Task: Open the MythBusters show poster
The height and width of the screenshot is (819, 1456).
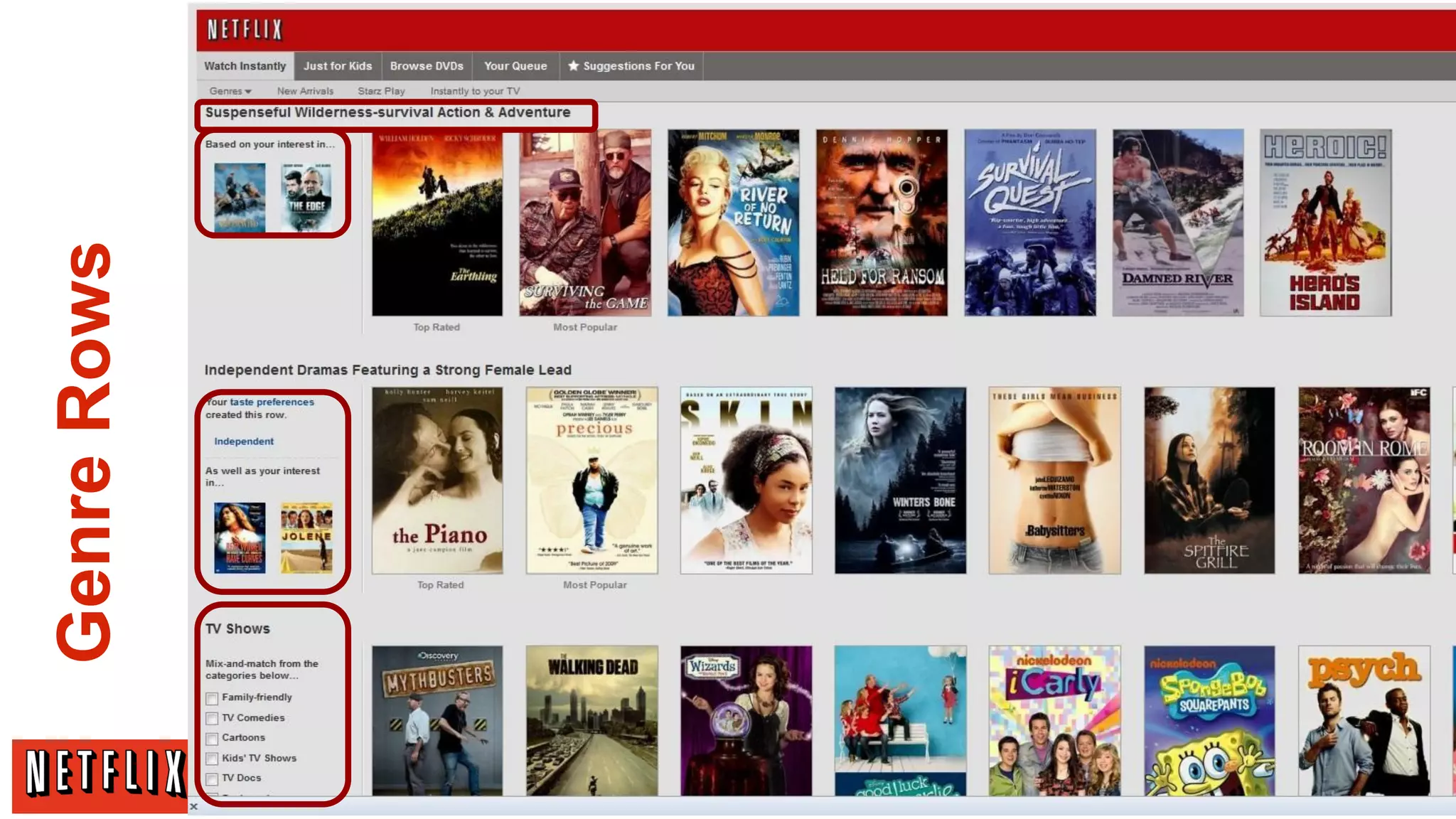Action: pos(437,720)
